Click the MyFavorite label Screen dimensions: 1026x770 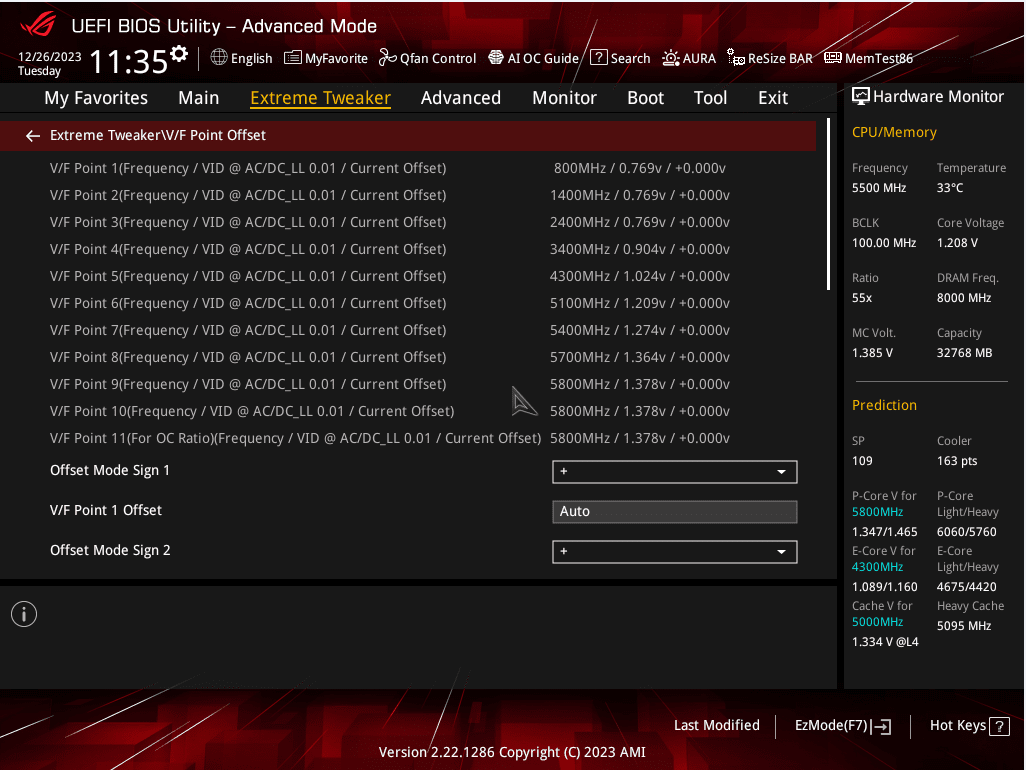pyautogui.click(x=336, y=59)
